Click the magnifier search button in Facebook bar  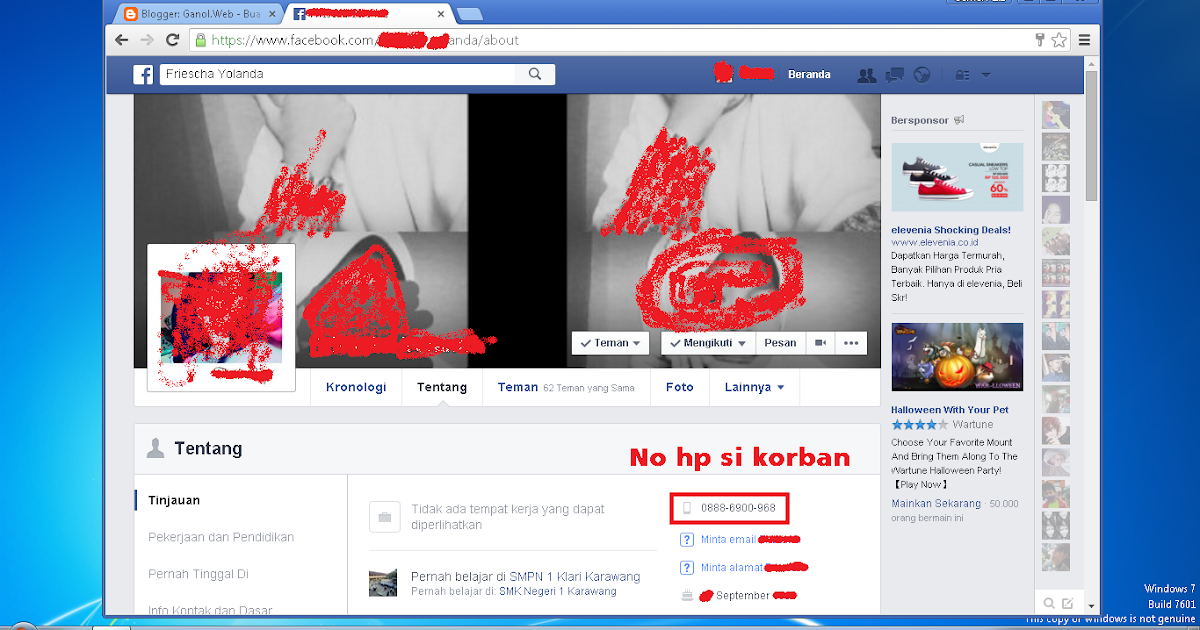tap(535, 74)
